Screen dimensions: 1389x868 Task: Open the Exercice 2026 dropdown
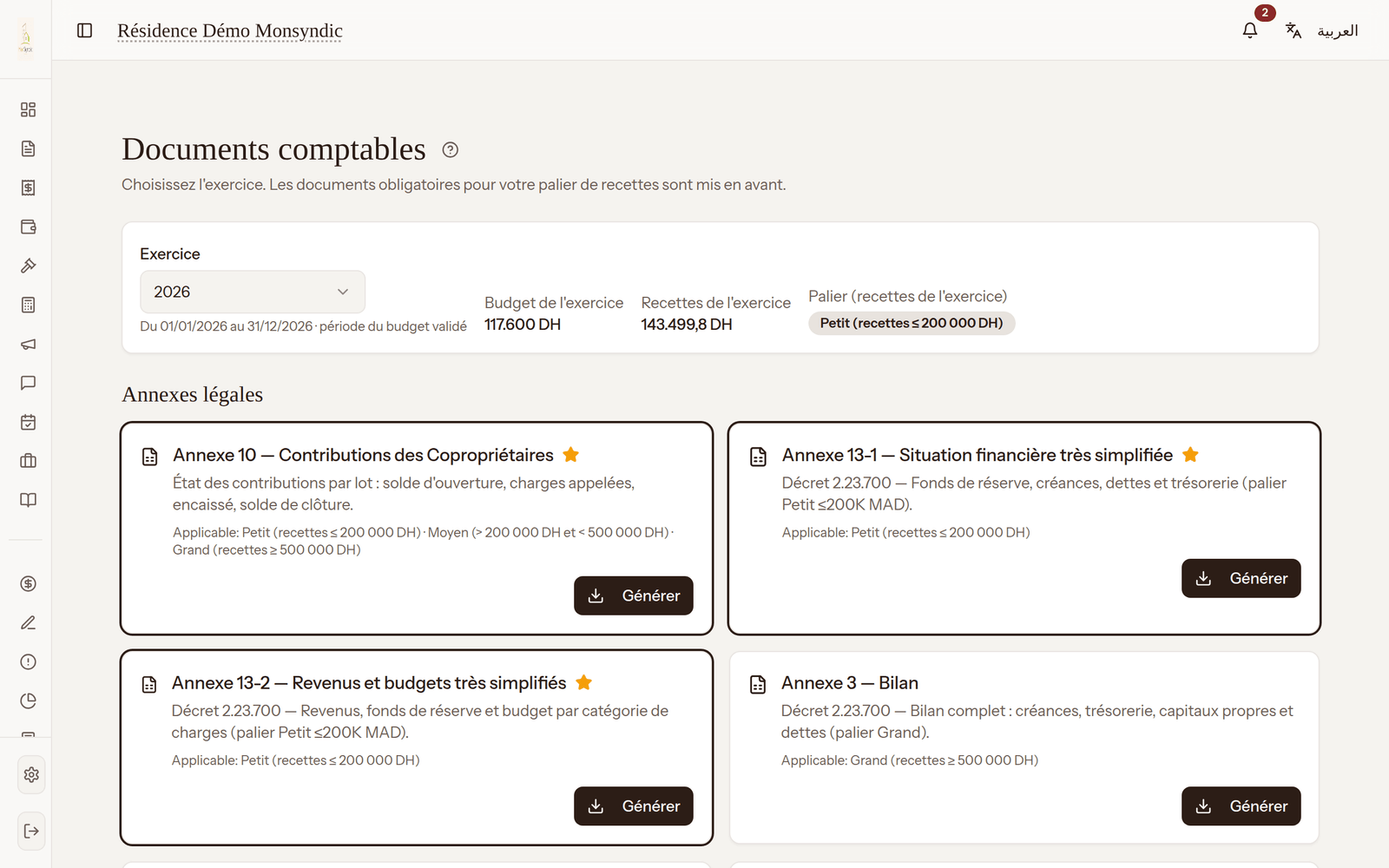tap(253, 292)
